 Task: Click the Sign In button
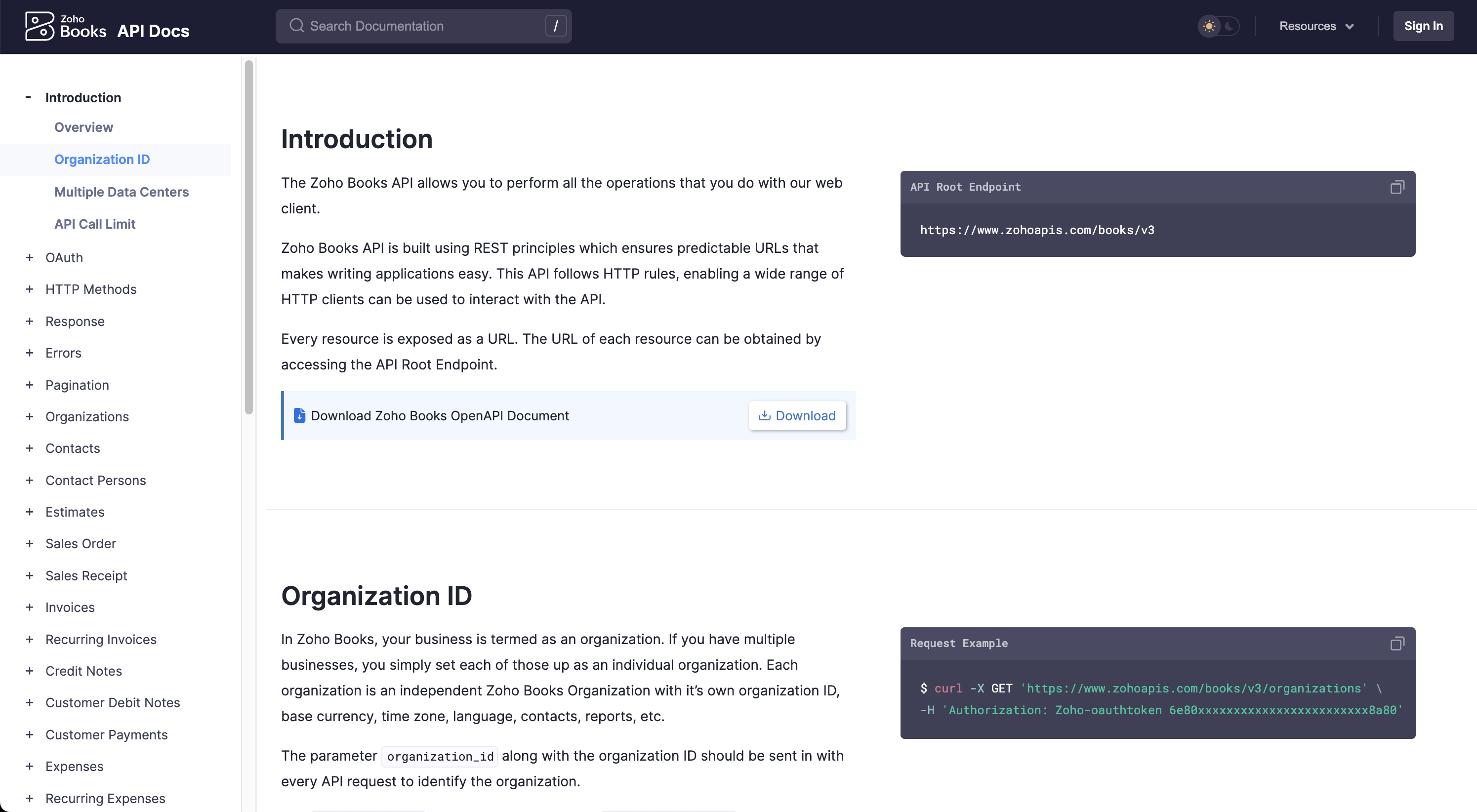[1423, 26]
